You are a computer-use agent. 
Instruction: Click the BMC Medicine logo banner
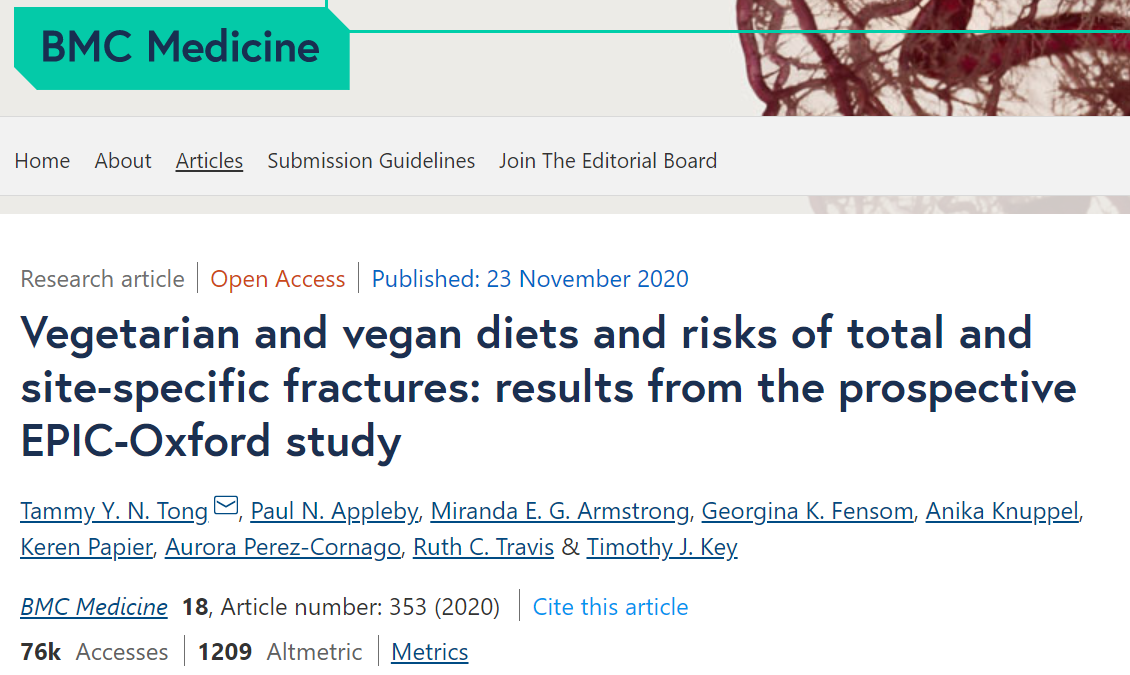click(x=182, y=48)
